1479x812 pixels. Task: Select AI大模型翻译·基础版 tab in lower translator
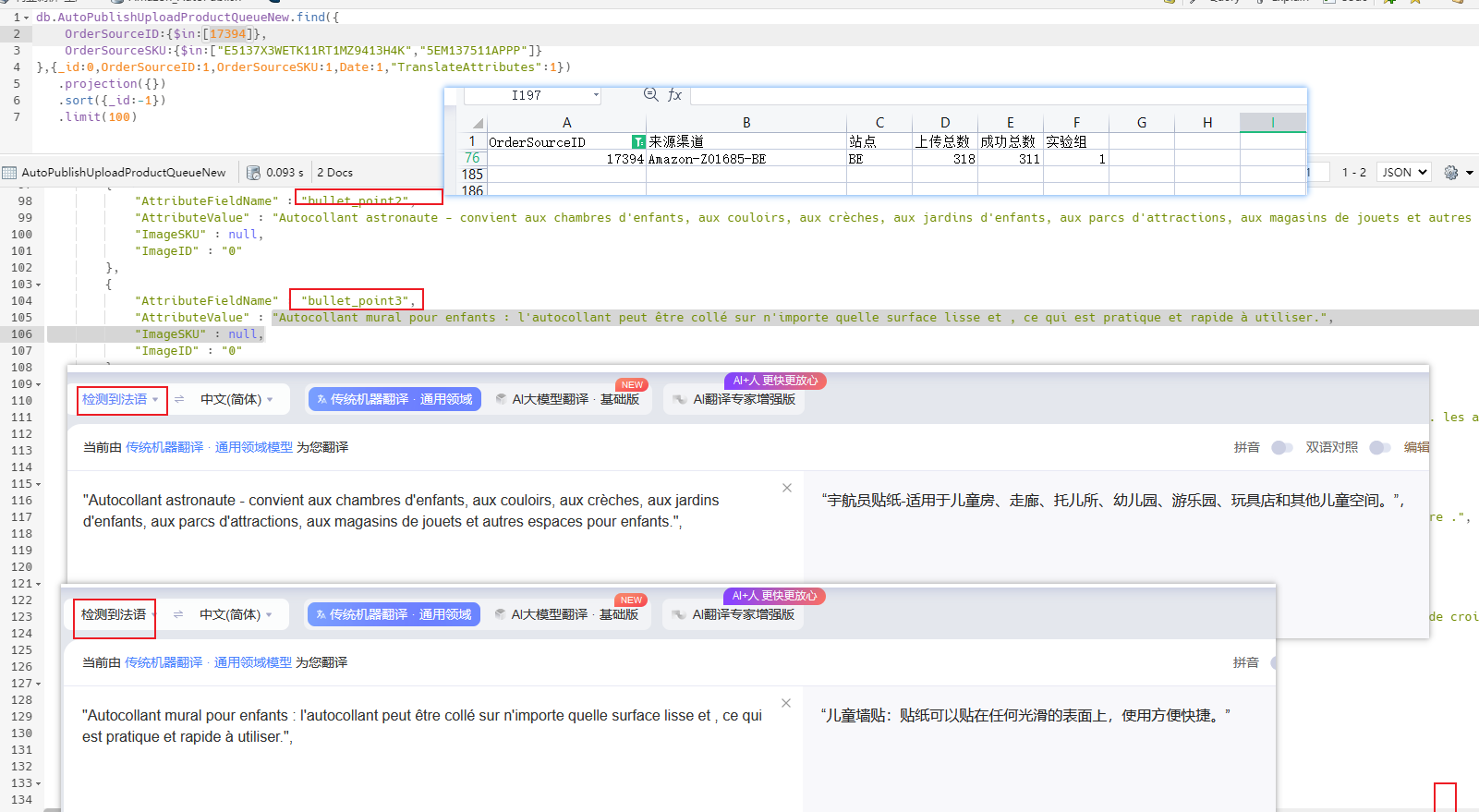click(x=566, y=614)
